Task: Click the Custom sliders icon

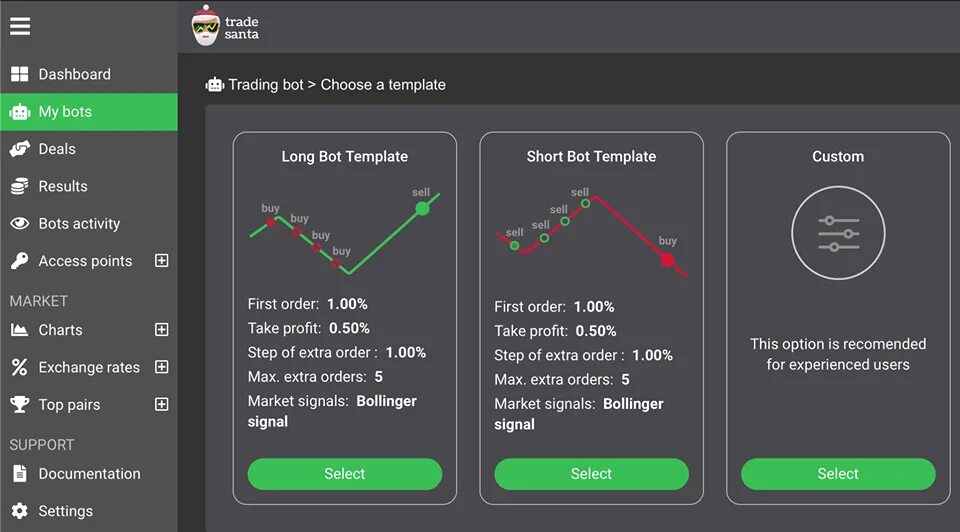Action: 838,233
